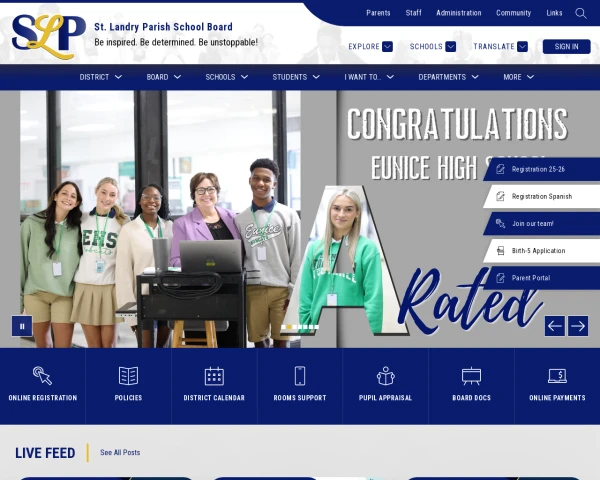Click the Pupil Appraisal reader icon
Viewport: 600px width, 480px height.
(385, 376)
